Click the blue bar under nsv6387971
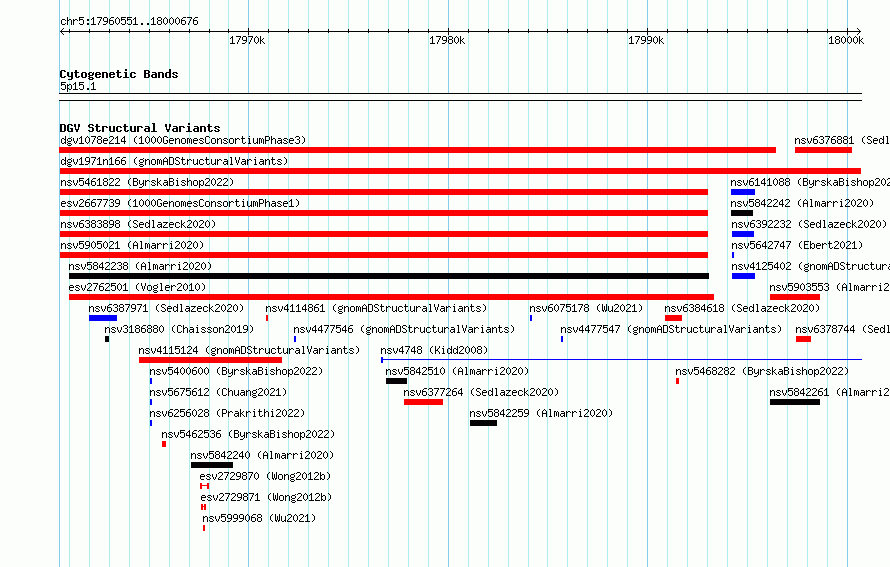 click(x=103, y=318)
